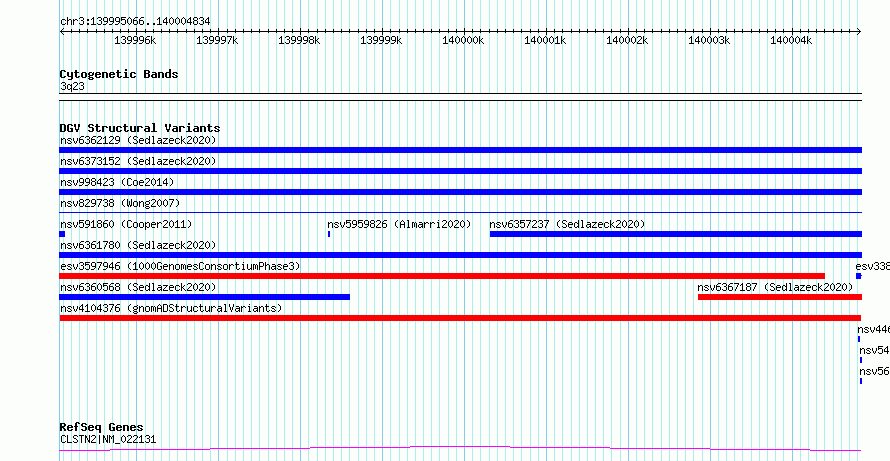Select the nsv6361780 (Sedlazeck2020) label
The image size is (890, 461).
pos(138,245)
